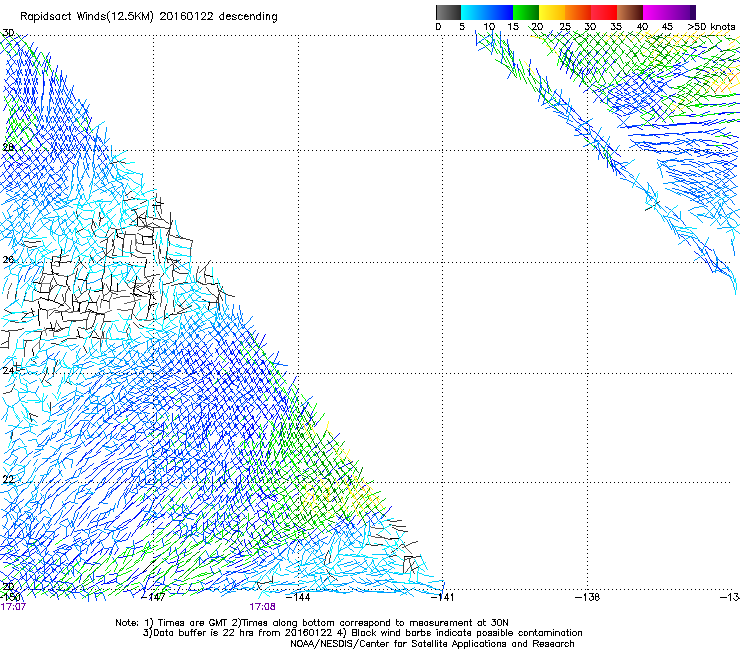
Task: Click the red 30-35 knots color segment
Action: coord(604,12)
